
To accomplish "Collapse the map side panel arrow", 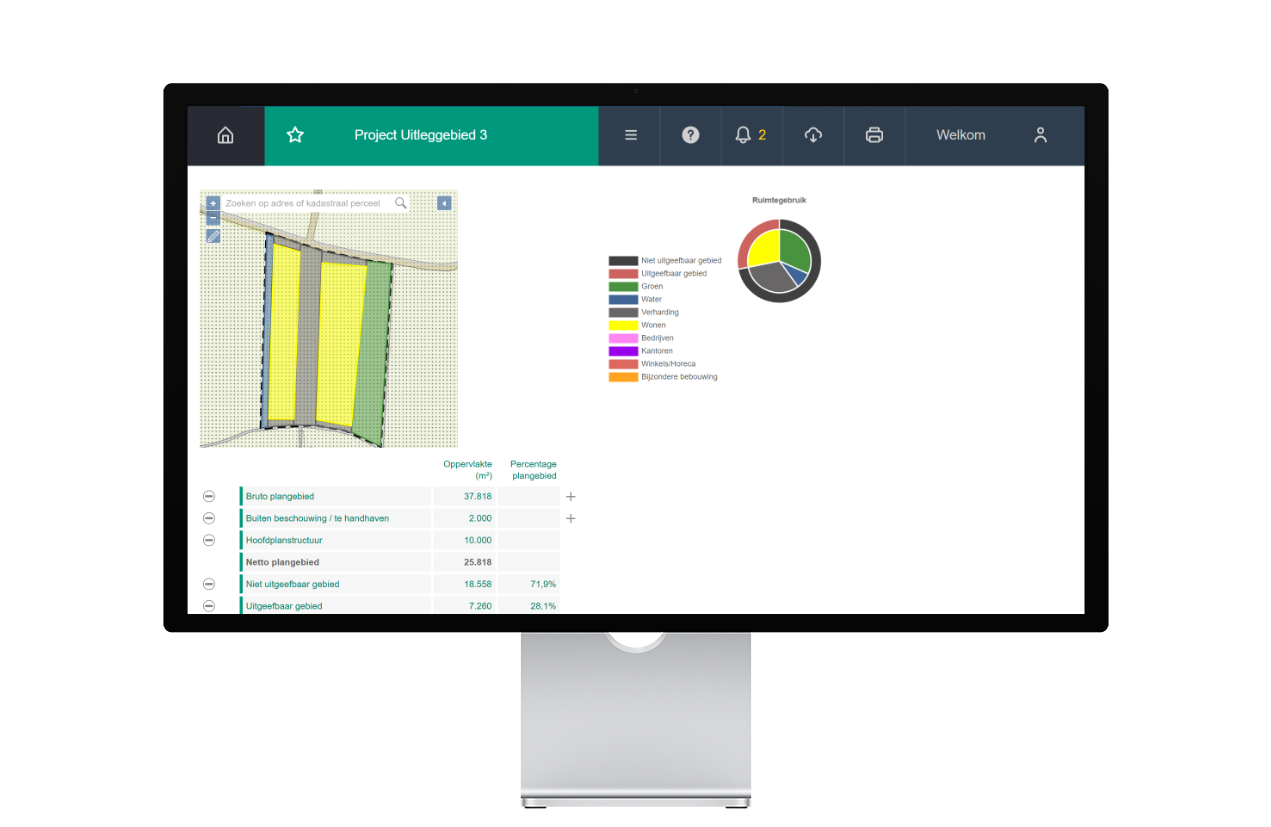I will coord(444,203).
